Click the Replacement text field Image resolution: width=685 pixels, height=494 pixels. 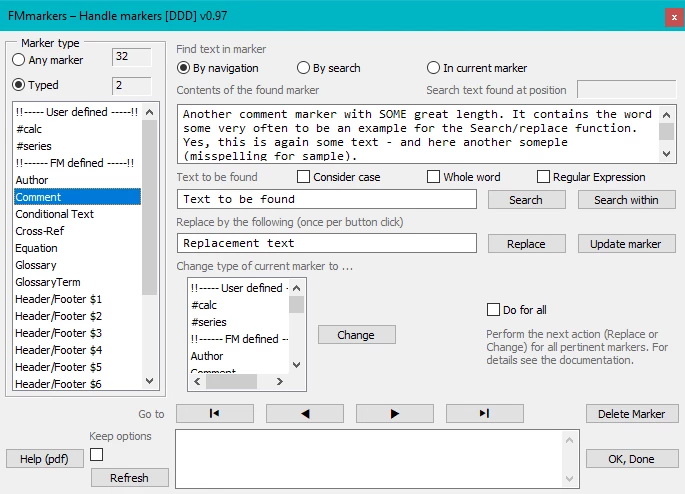[x=327, y=243]
